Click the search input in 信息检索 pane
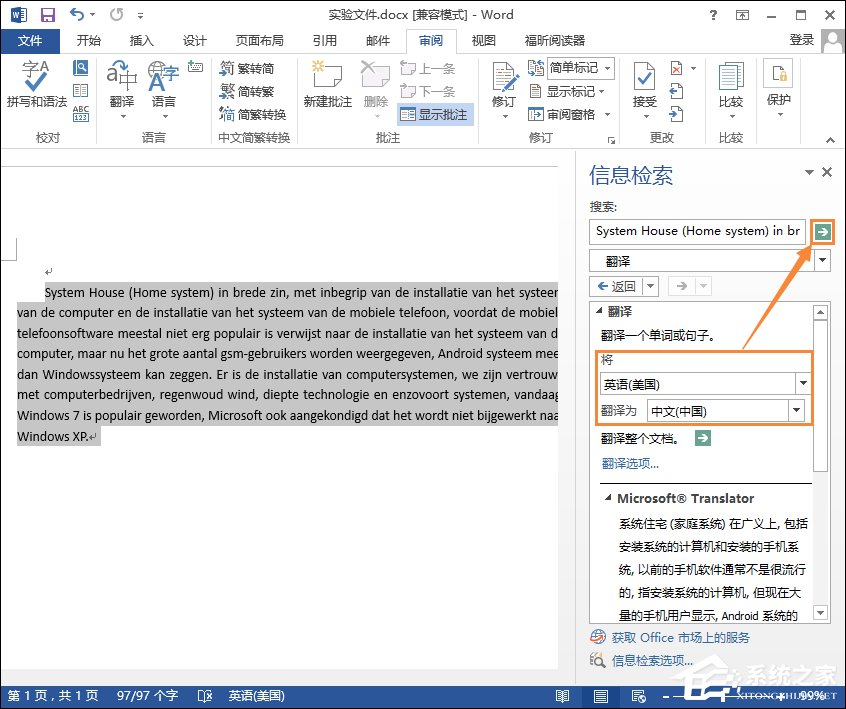The width and height of the screenshot is (846, 709). (x=697, y=231)
